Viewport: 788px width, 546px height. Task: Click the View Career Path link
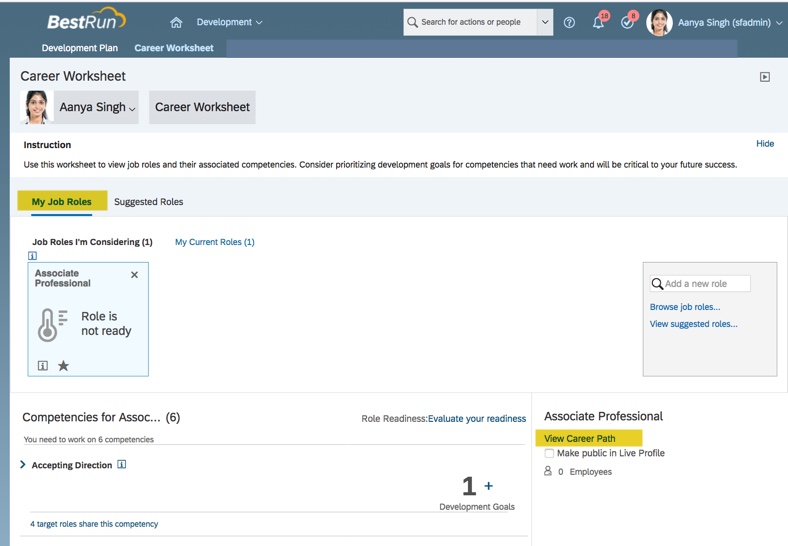pyautogui.click(x=580, y=438)
